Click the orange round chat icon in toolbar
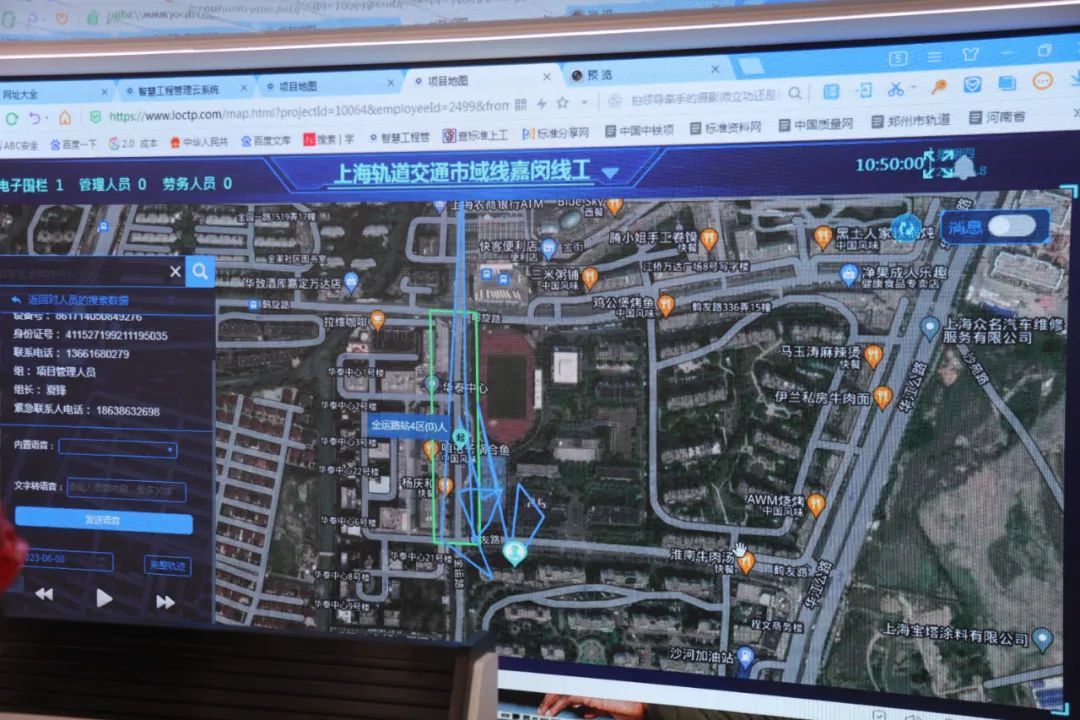 coord(1043,81)
